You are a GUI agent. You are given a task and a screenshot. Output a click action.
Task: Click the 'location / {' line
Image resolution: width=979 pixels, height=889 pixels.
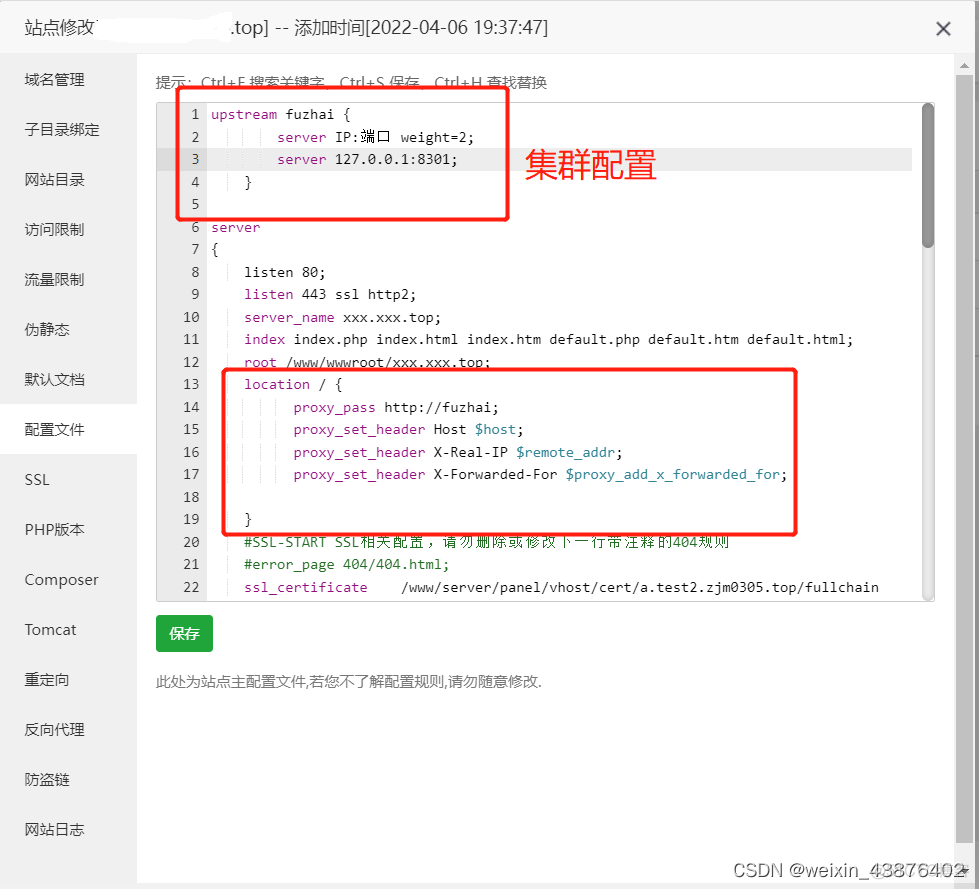coord(293,384)
